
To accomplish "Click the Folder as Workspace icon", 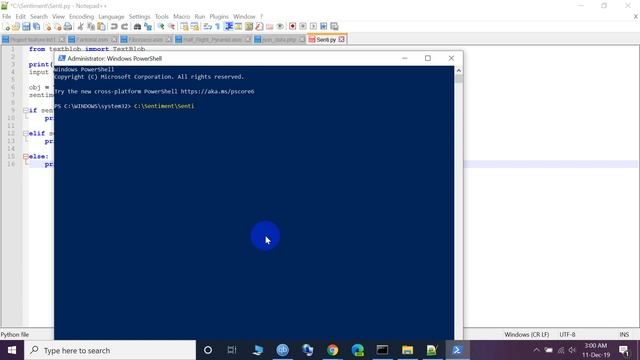I will [269, 27].
